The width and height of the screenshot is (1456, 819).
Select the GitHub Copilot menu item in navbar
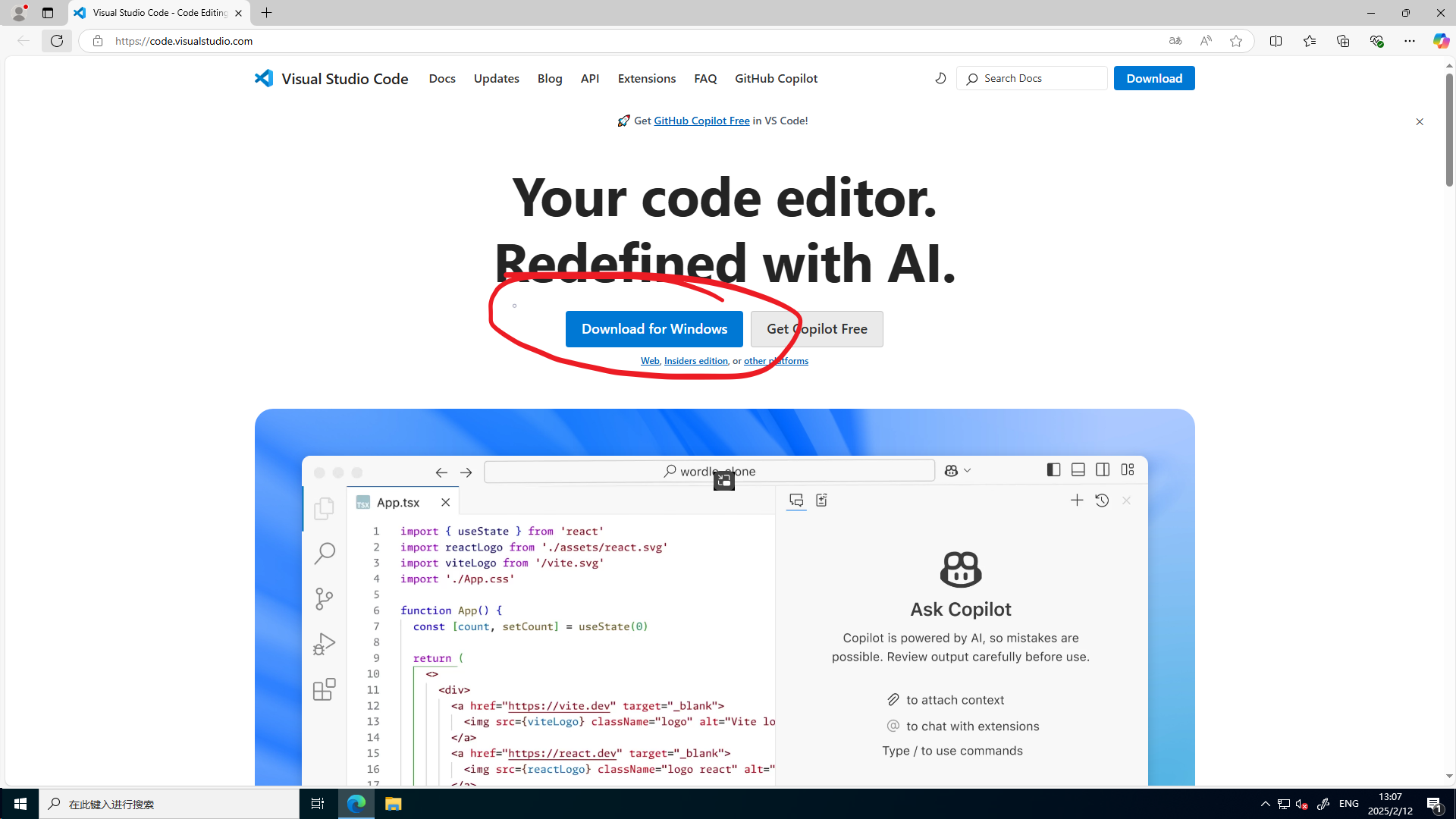[x=776, y=78]
